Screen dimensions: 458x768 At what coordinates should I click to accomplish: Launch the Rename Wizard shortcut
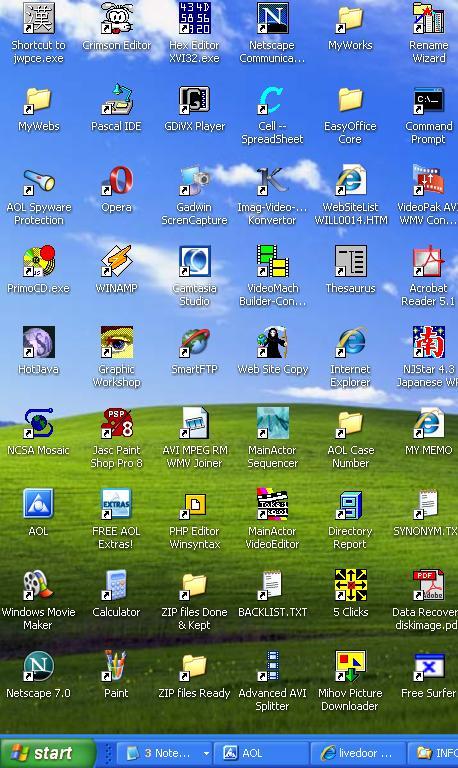tap(429, 19)
